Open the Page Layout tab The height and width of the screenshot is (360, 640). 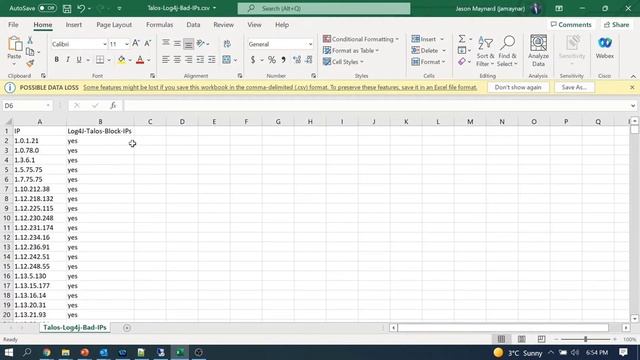tap(114, 25)
